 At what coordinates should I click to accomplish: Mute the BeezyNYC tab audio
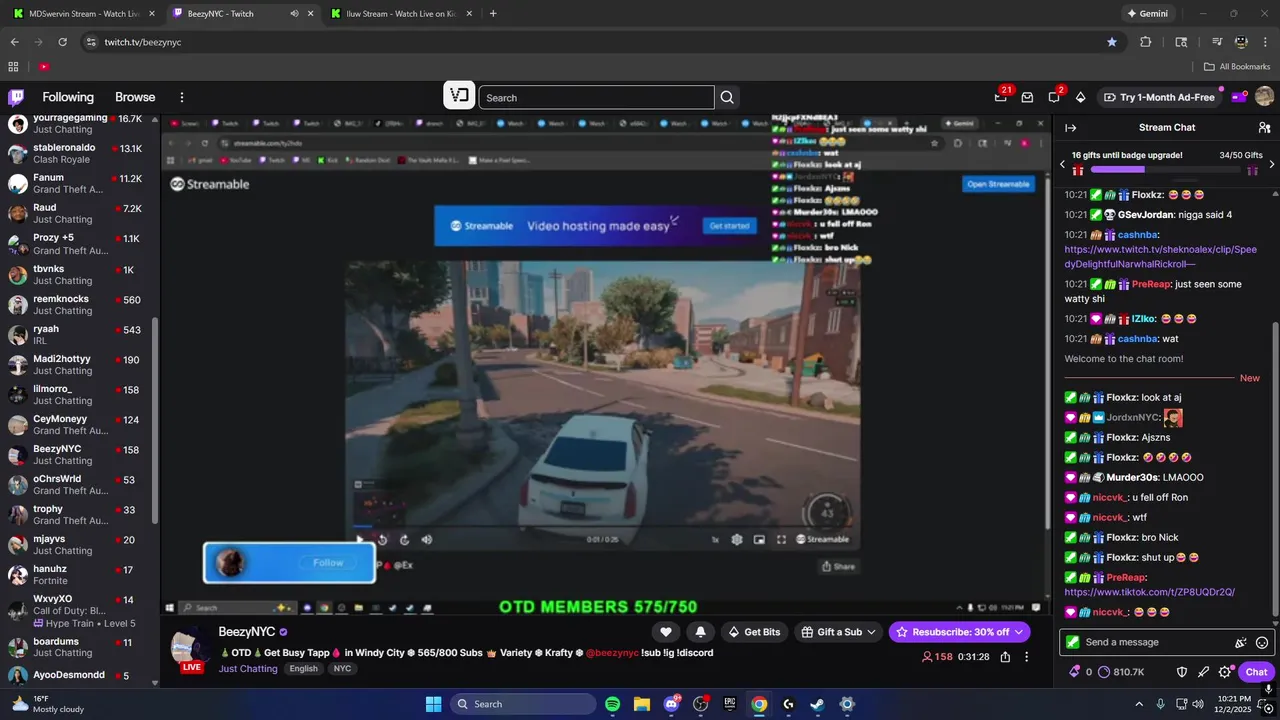pyautogui.click(x=294, y=14)
